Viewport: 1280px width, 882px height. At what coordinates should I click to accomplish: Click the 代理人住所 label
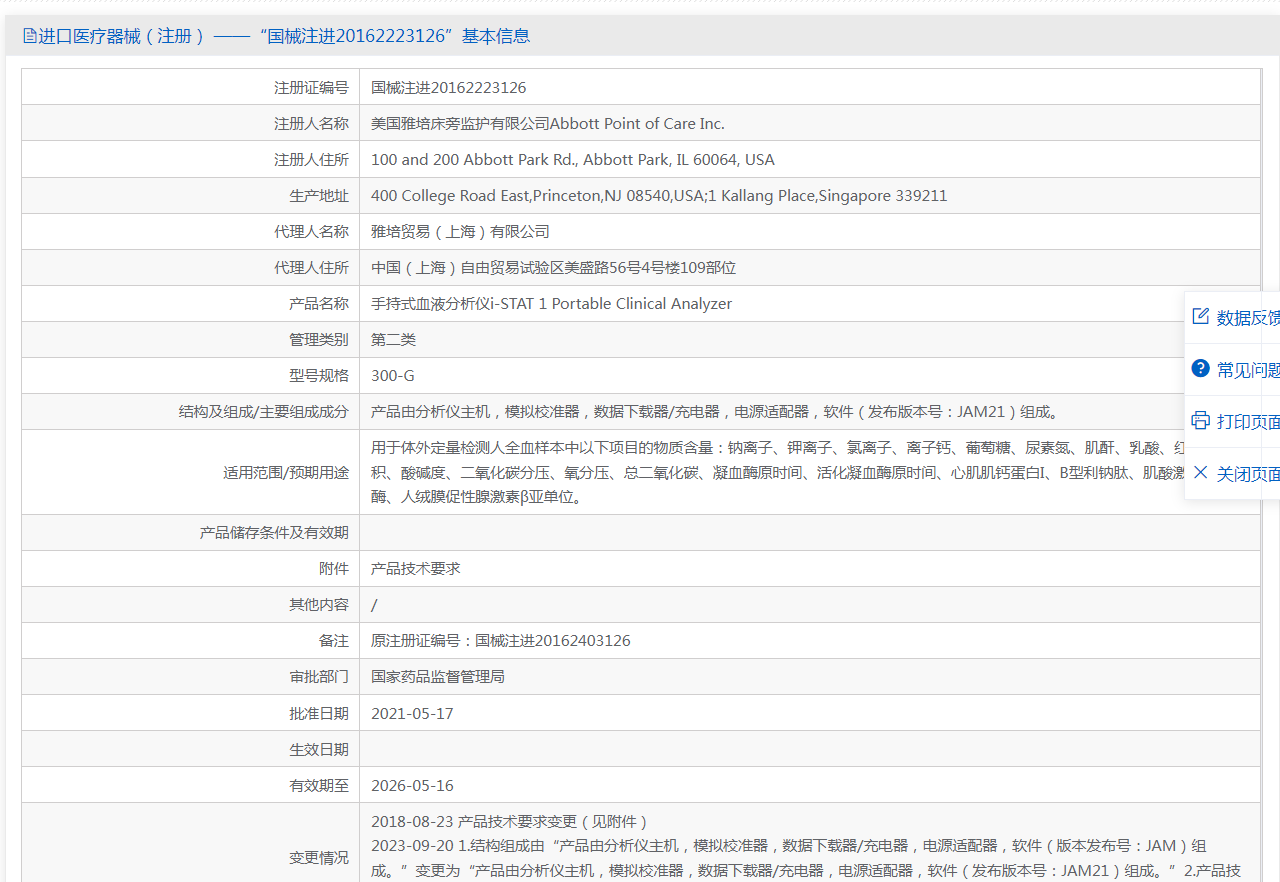click(312, 267)
